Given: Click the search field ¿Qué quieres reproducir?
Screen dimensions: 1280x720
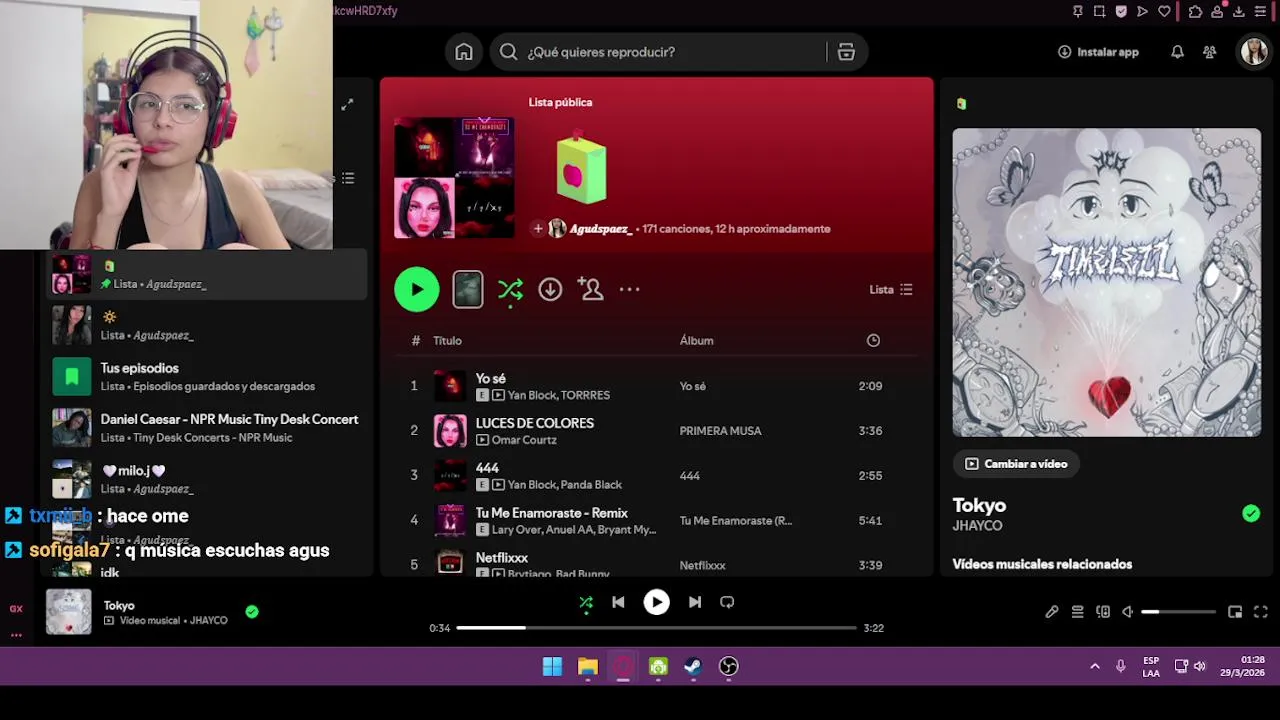Looking at the screenshot, I should 660,52.
